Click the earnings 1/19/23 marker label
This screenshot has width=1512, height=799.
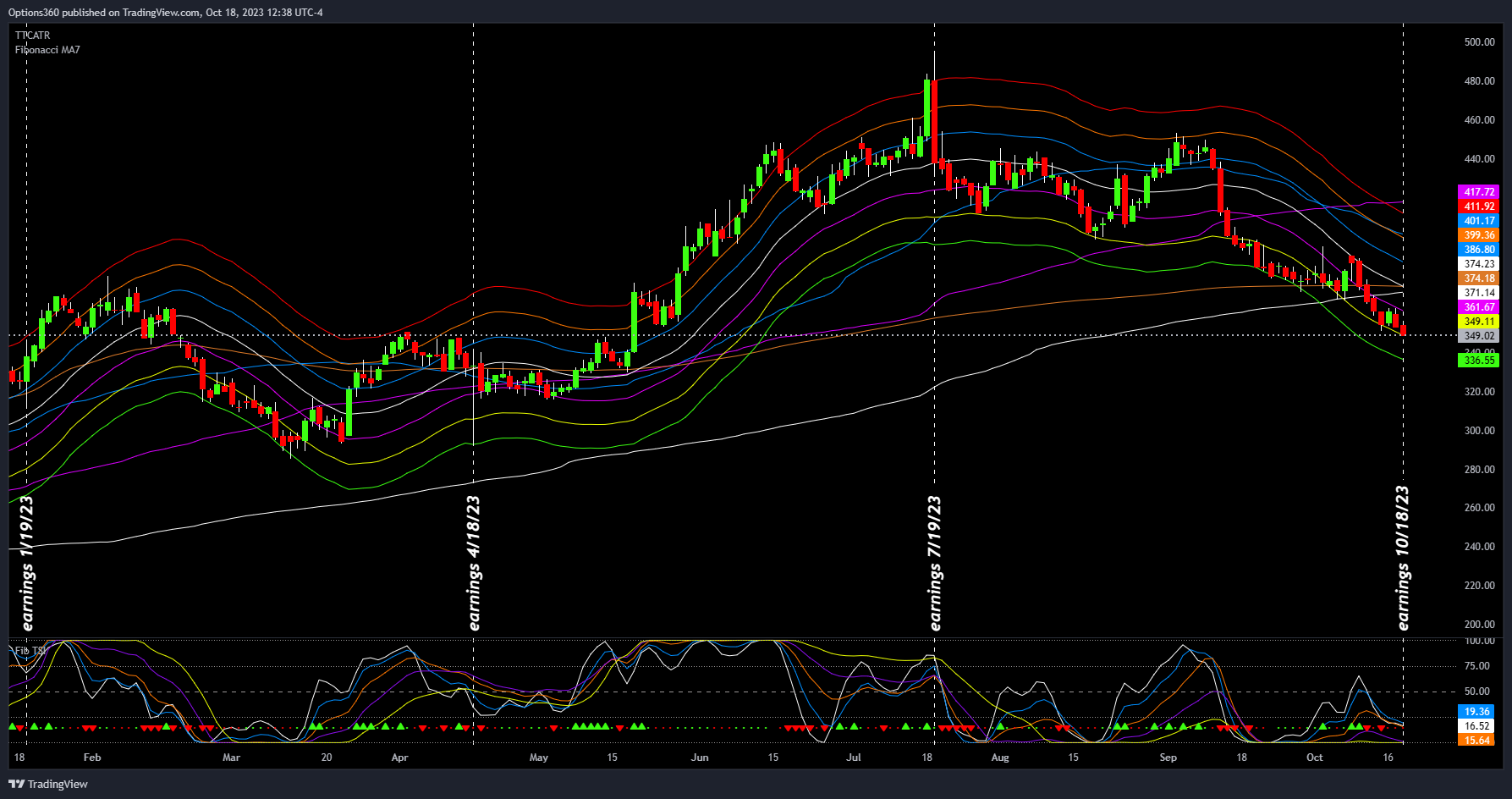click(27, 563)
